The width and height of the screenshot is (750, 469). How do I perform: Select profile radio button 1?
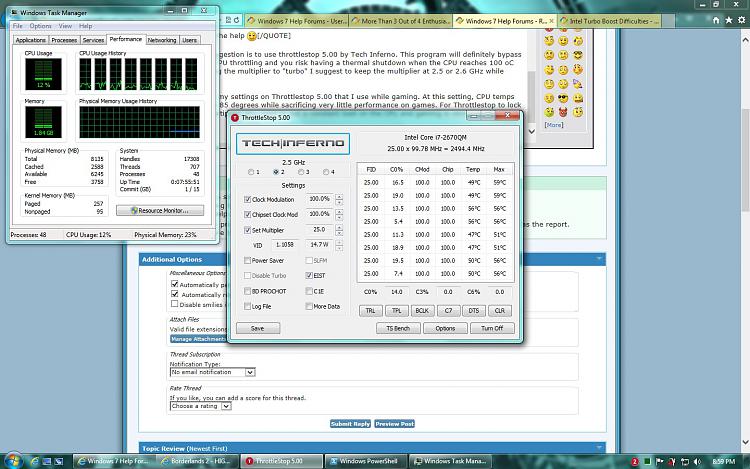(251, 172)
